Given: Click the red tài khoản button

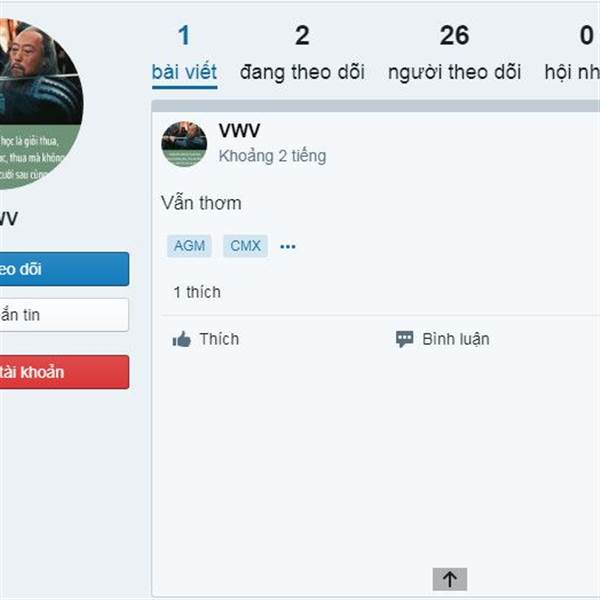Looking at the screenshot, I should (x=64, y=372).
